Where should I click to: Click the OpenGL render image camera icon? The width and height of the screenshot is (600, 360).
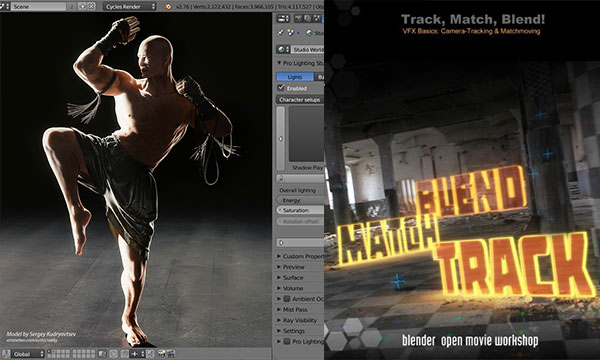(x=161, y=354)
